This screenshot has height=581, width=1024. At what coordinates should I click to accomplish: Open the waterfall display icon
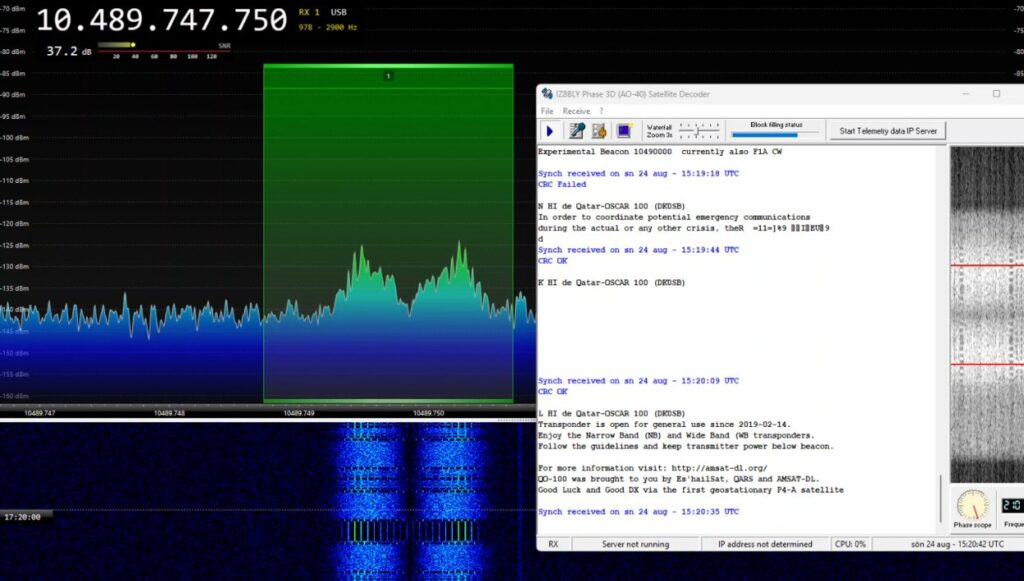coord(625,130)
